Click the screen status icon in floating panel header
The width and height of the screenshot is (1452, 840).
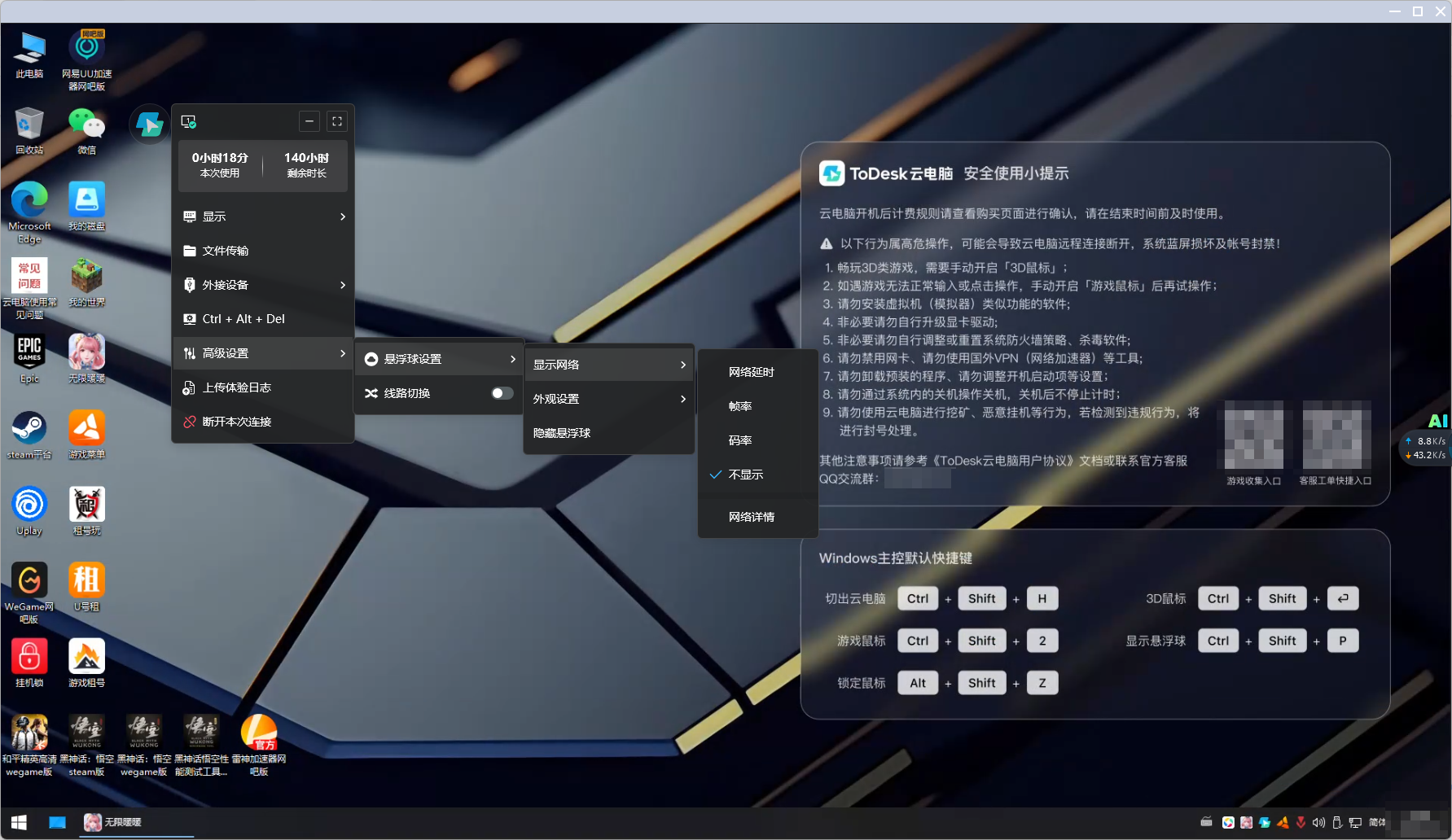[x=189, y=122]
